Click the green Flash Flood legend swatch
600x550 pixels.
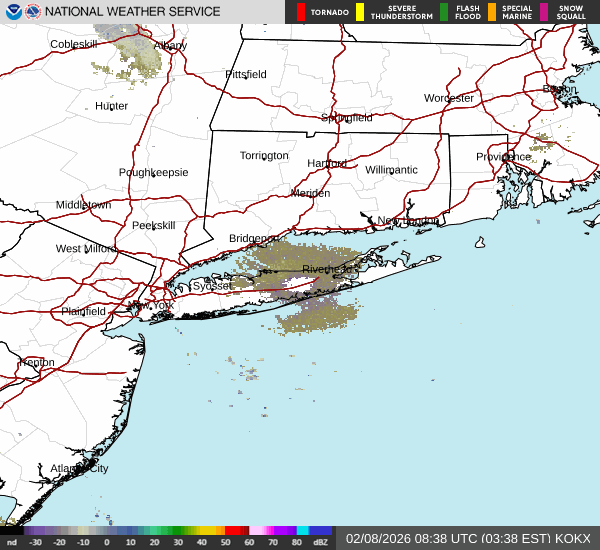point(444,12)
